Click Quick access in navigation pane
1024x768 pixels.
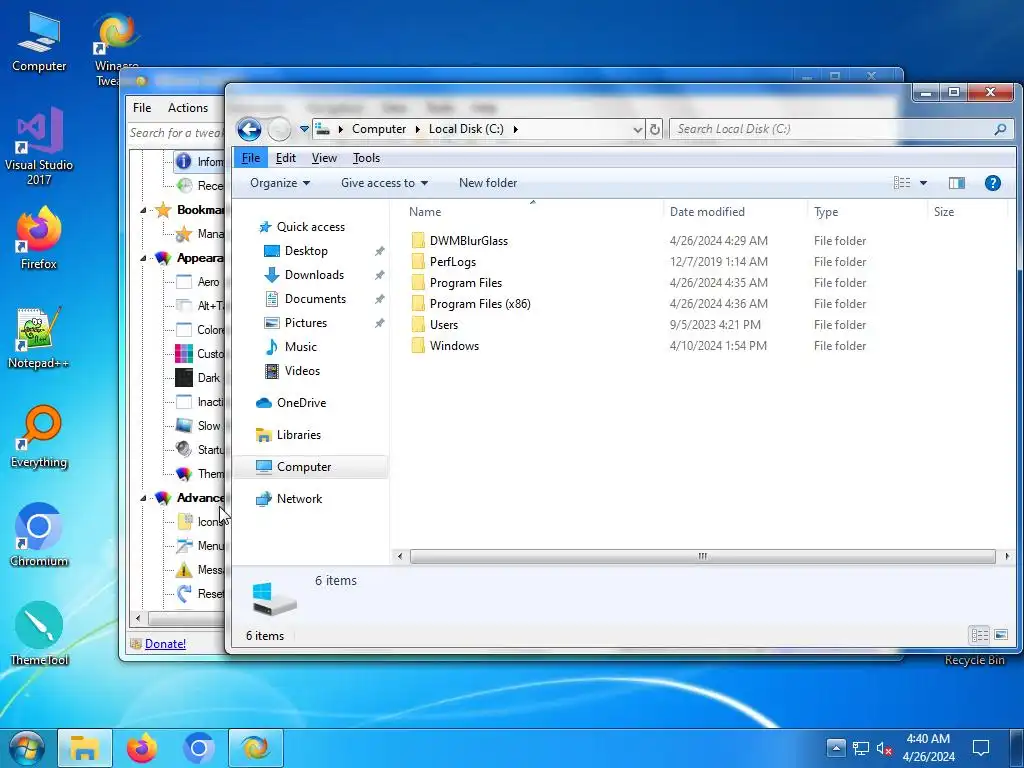(x=311, y=227)
